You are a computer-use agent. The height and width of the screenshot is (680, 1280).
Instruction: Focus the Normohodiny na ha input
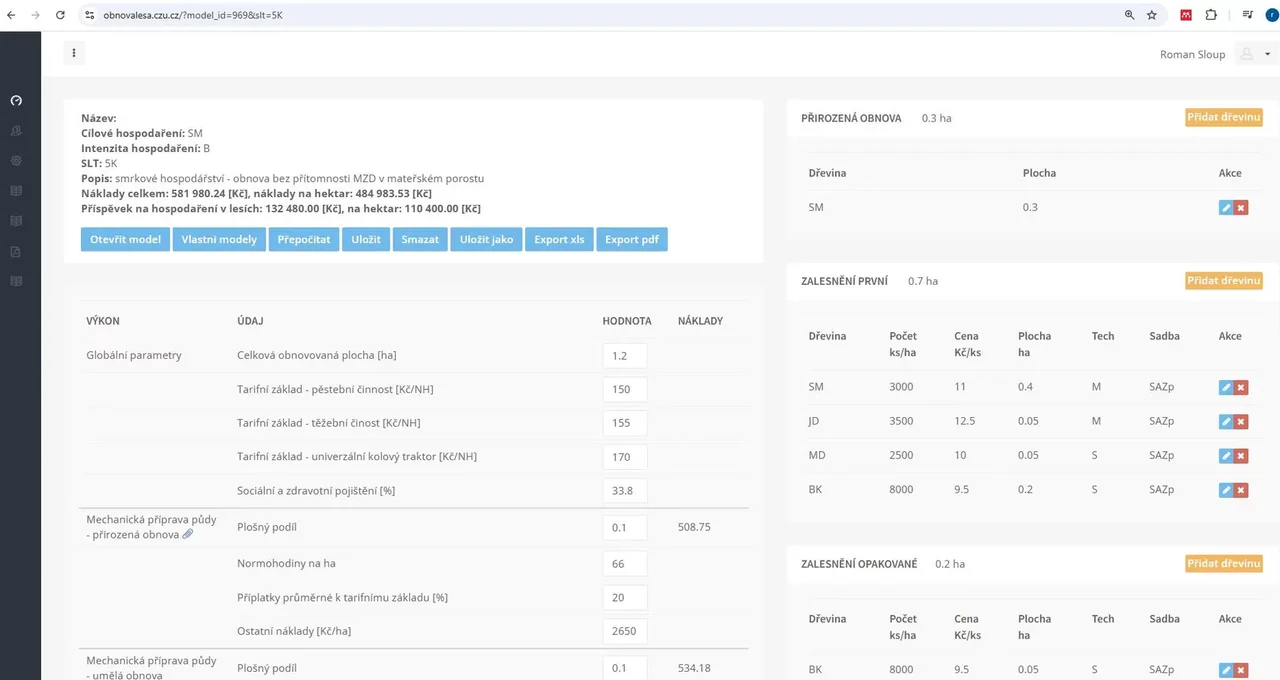point(624,564)
